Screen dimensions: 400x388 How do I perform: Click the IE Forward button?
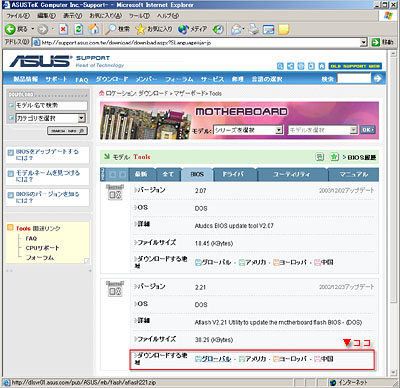[43, 30]
